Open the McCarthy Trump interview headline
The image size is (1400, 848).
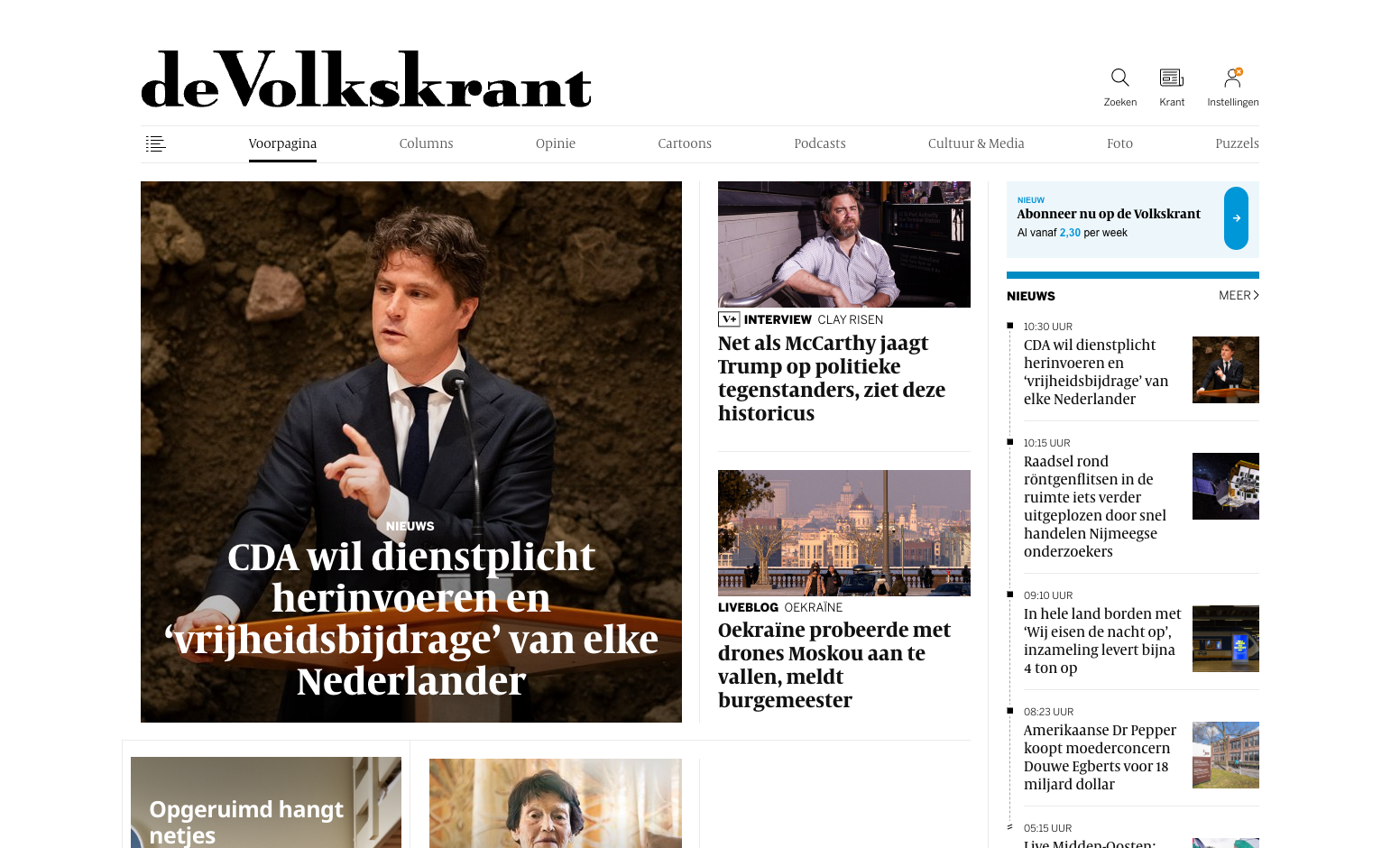[832, 378]
